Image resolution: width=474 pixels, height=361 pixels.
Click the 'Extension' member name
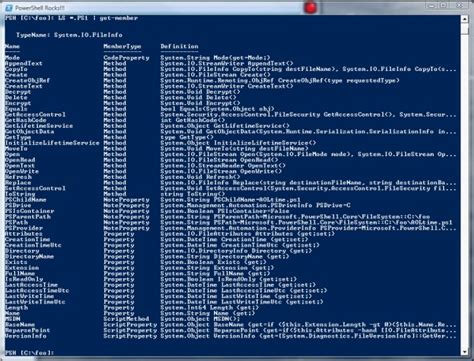tap(22, 268)
